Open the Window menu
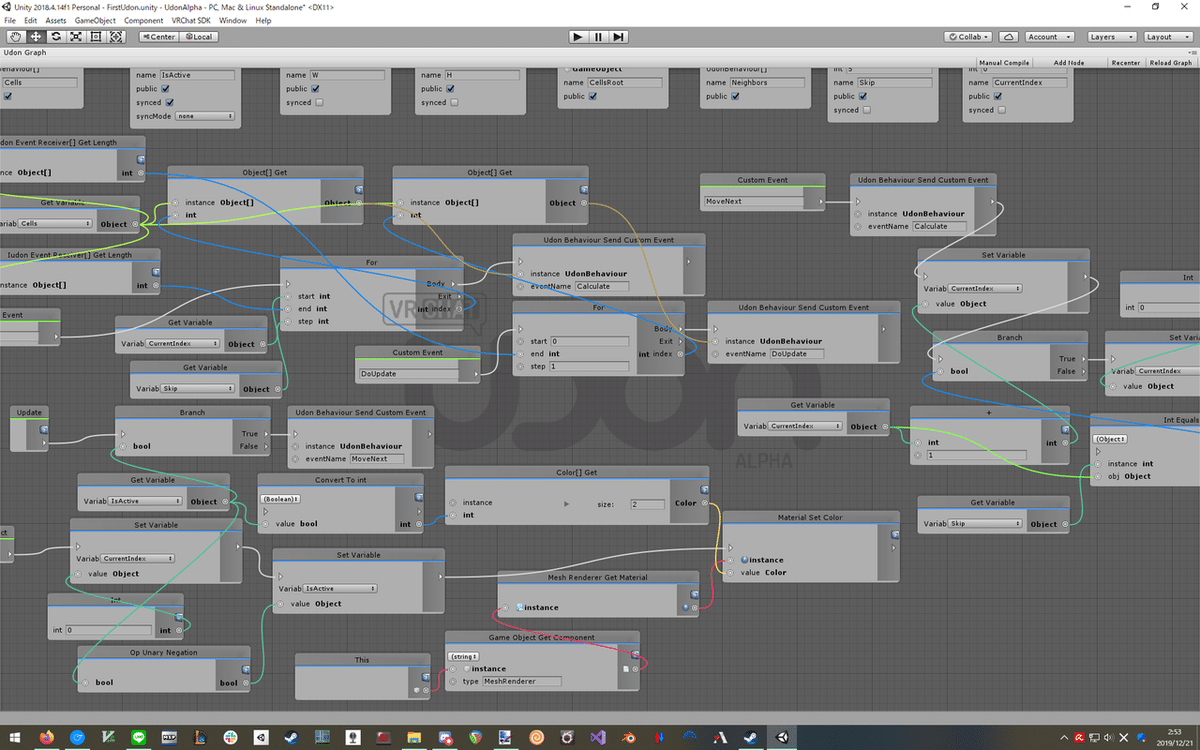Viewport: 1200px width, 750px height. click(233, 20)
